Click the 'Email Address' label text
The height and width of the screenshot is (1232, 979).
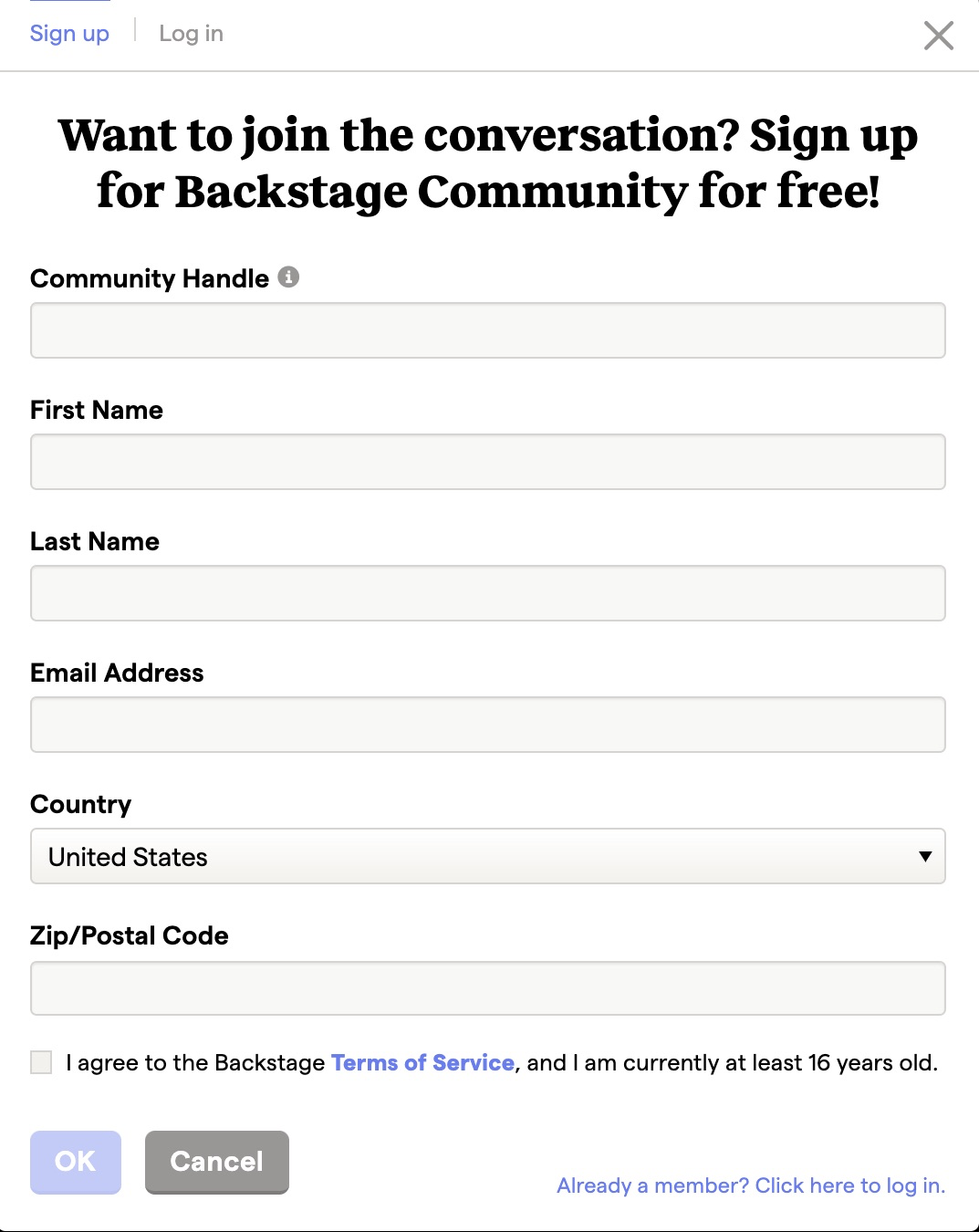click(117, 673)
